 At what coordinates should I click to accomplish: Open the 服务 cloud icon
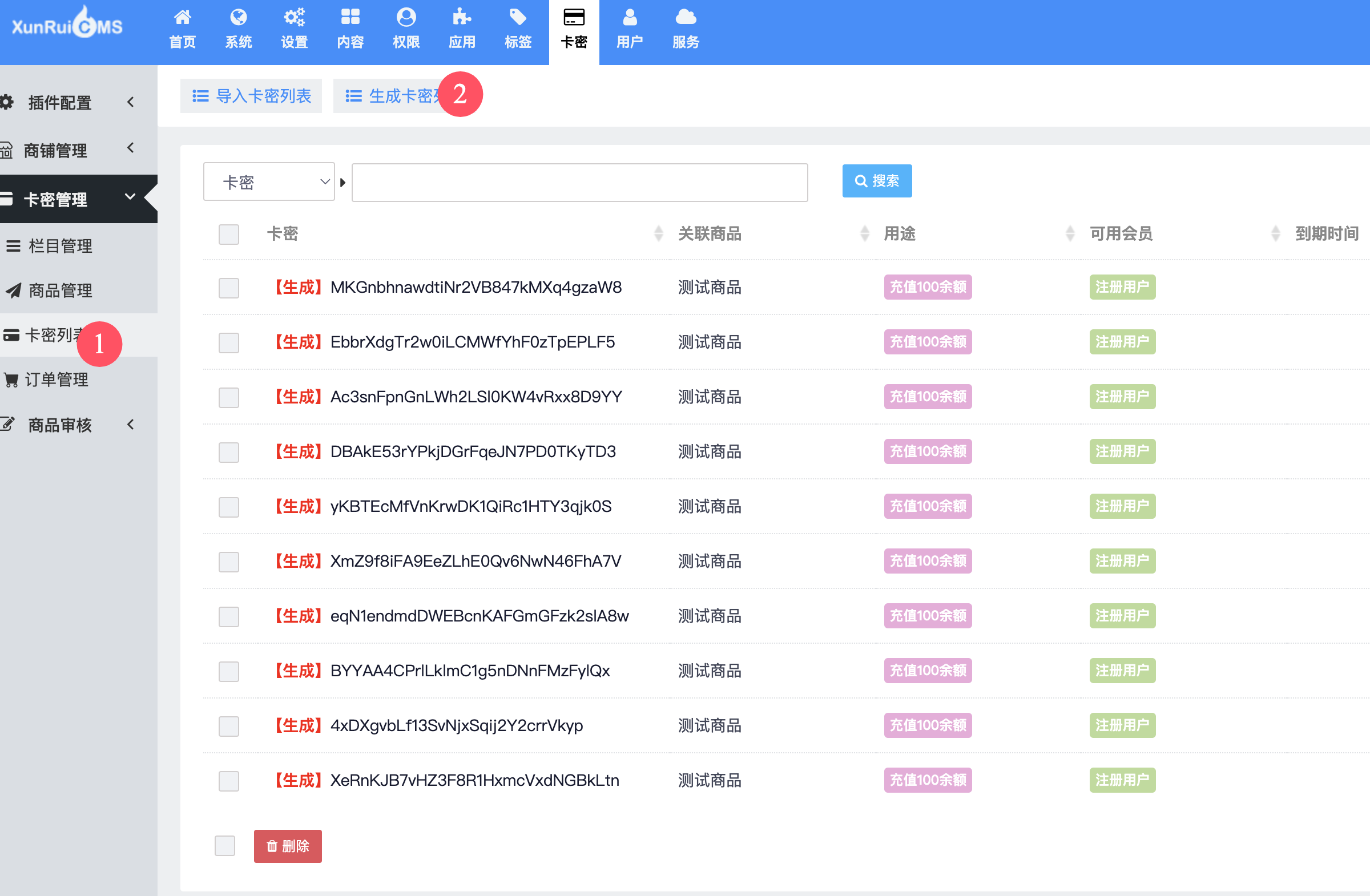(x=685, y=17)
